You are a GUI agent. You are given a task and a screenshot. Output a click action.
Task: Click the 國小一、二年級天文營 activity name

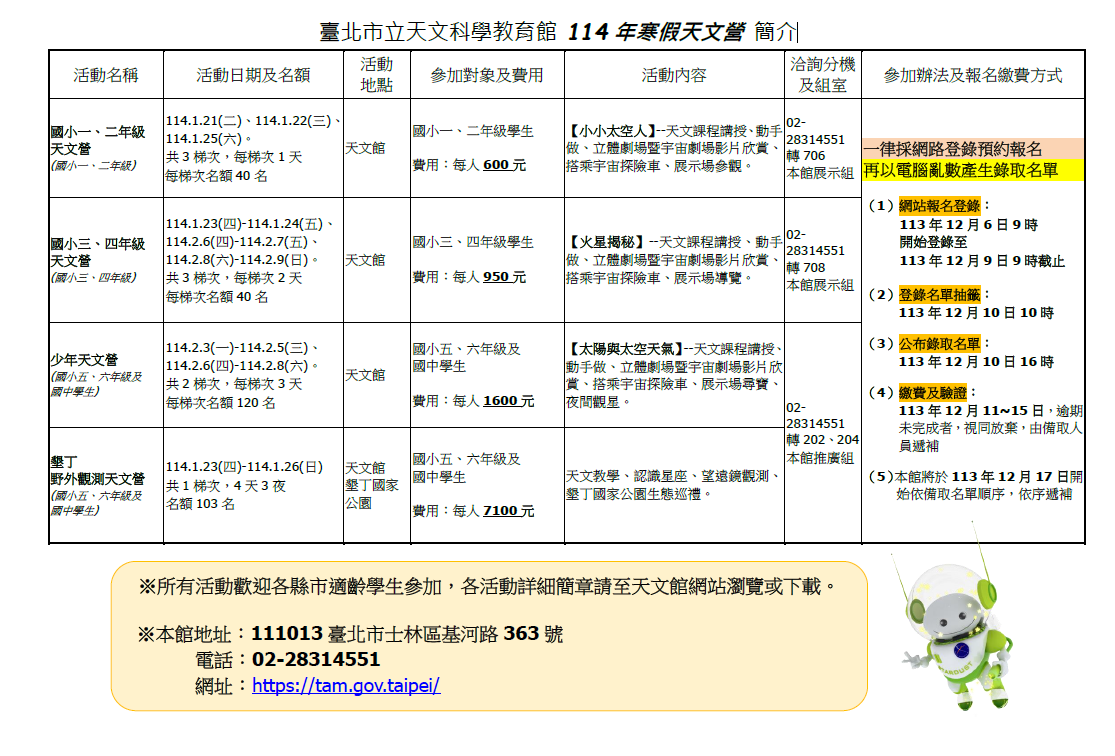(98, 139)
